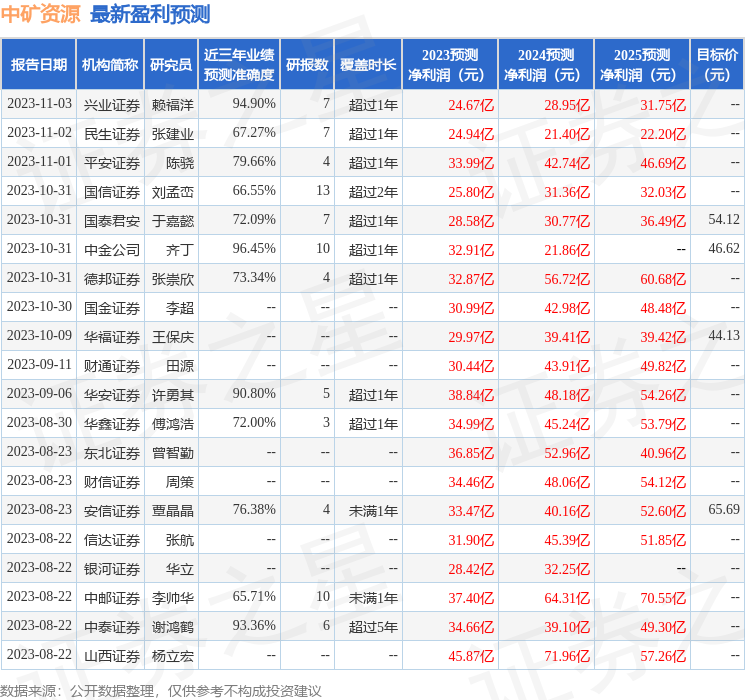Select the 德邦证券 institution cell
Viewport: 745px width, 700px height.
coord(112,278)
